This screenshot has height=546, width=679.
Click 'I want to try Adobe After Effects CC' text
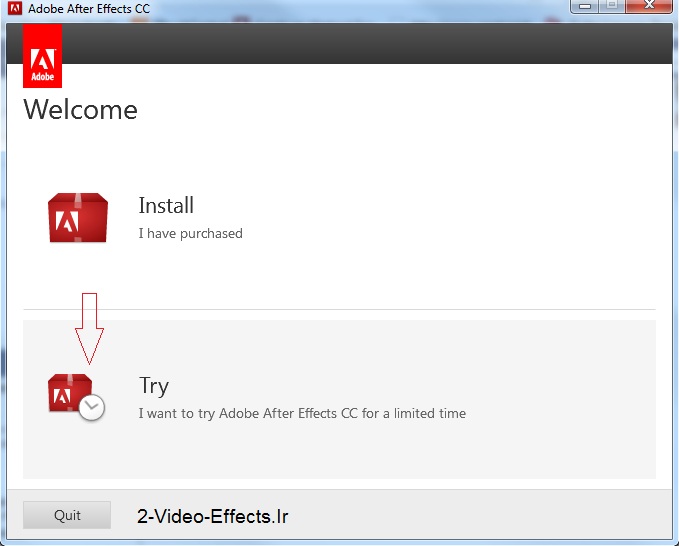click(x=248, y=414)
